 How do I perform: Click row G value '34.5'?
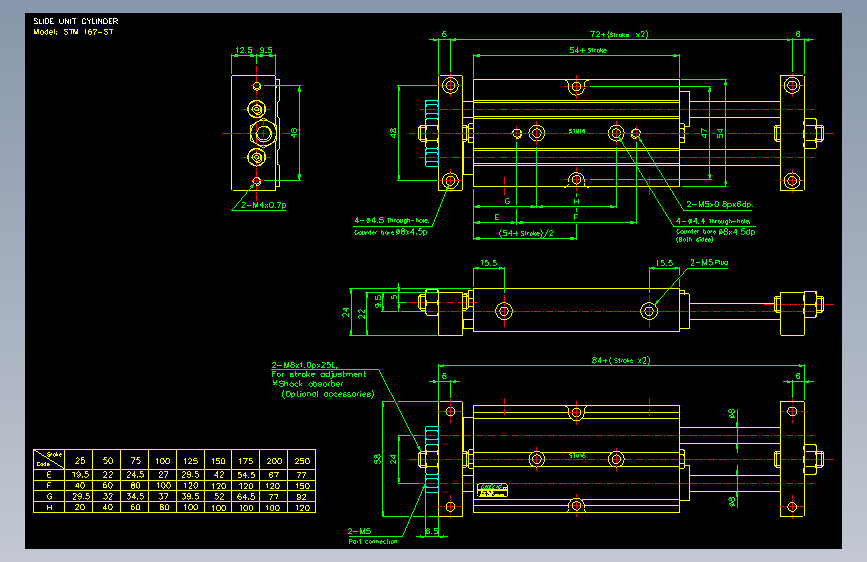click(x=135, y=497)
